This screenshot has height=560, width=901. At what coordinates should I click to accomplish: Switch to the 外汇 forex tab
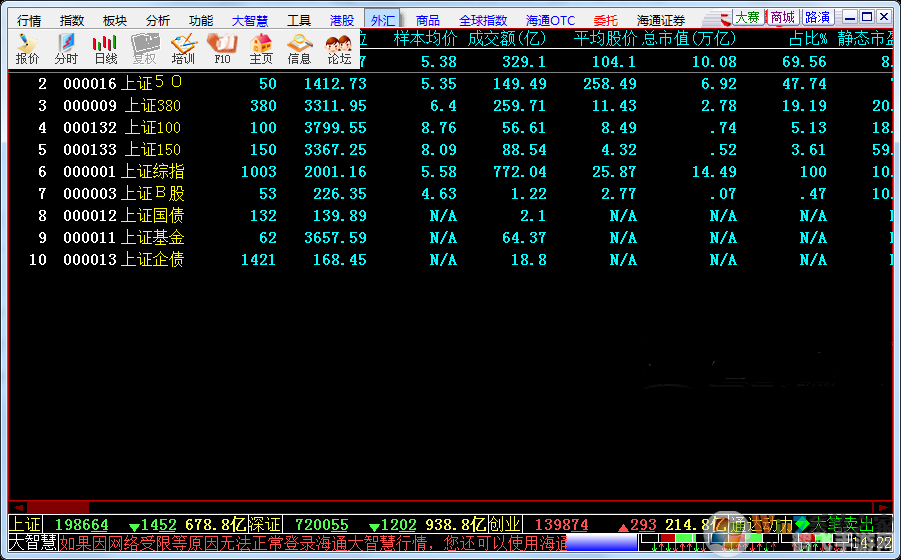pyautogui.click(x=381, y=20)
